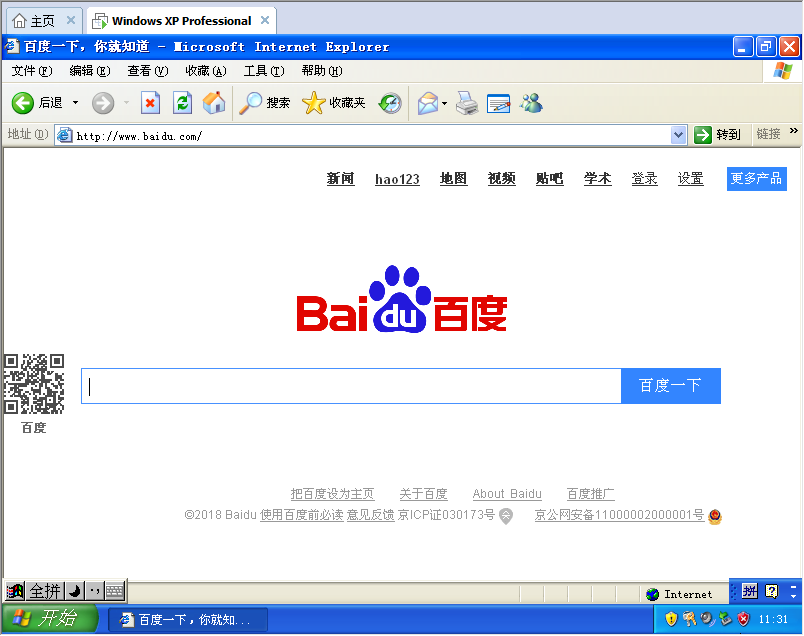Open the 文件(F) menu
Viewport: 804px width, 636px height.
pyautogui.click(x=32, y=71)
